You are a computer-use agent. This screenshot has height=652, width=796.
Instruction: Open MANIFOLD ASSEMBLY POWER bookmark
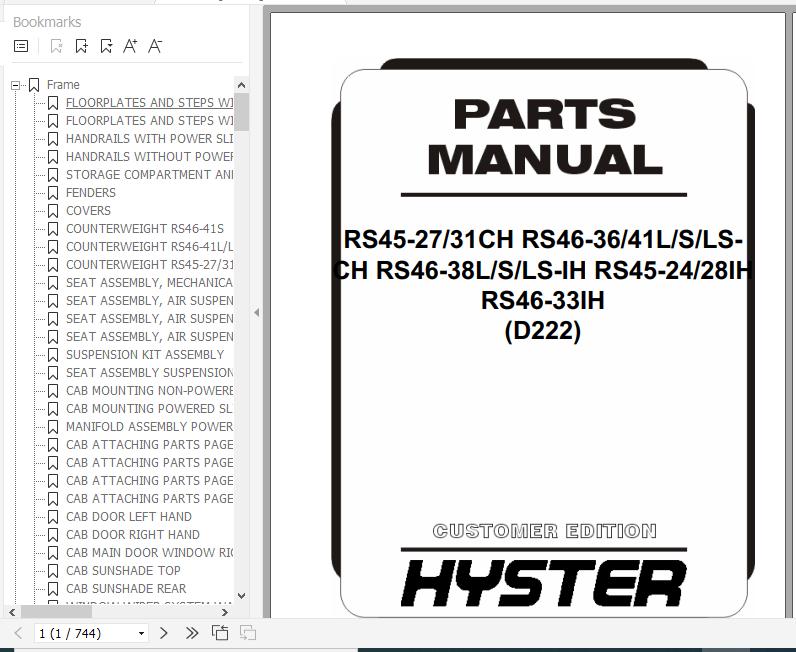point(149,427)
